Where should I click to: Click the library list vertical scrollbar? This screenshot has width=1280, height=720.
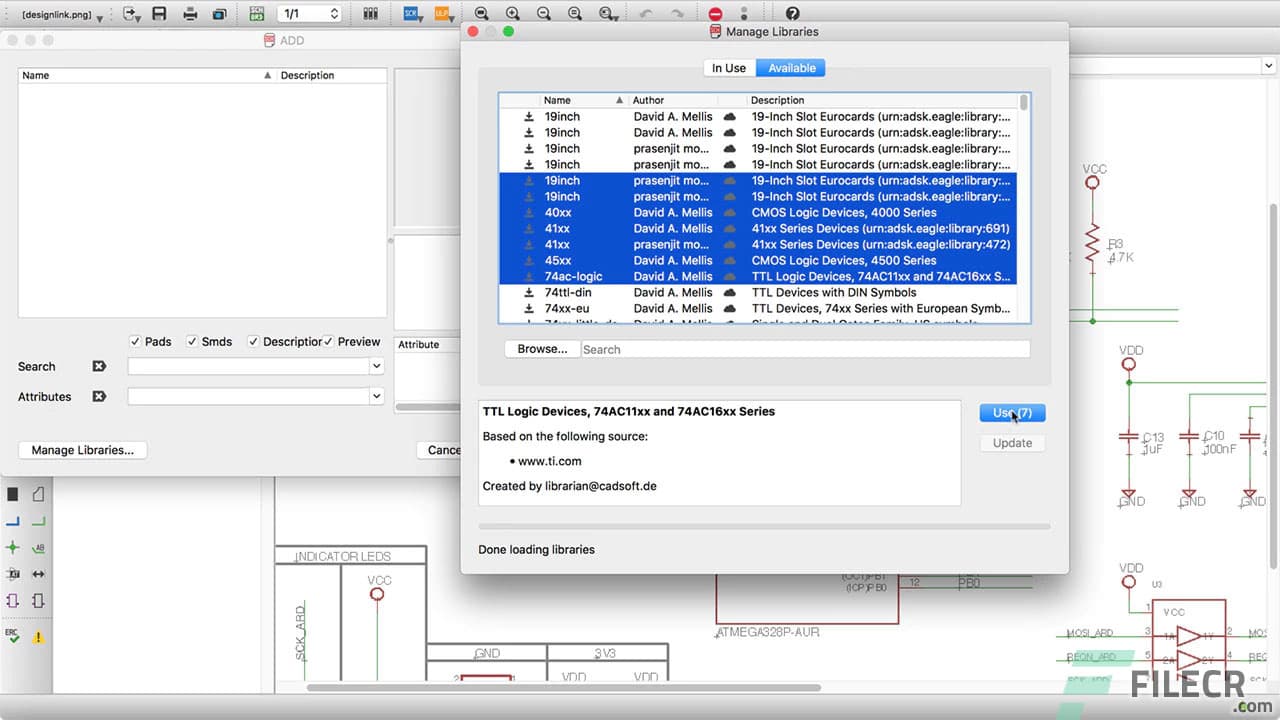pos(1024,104)
